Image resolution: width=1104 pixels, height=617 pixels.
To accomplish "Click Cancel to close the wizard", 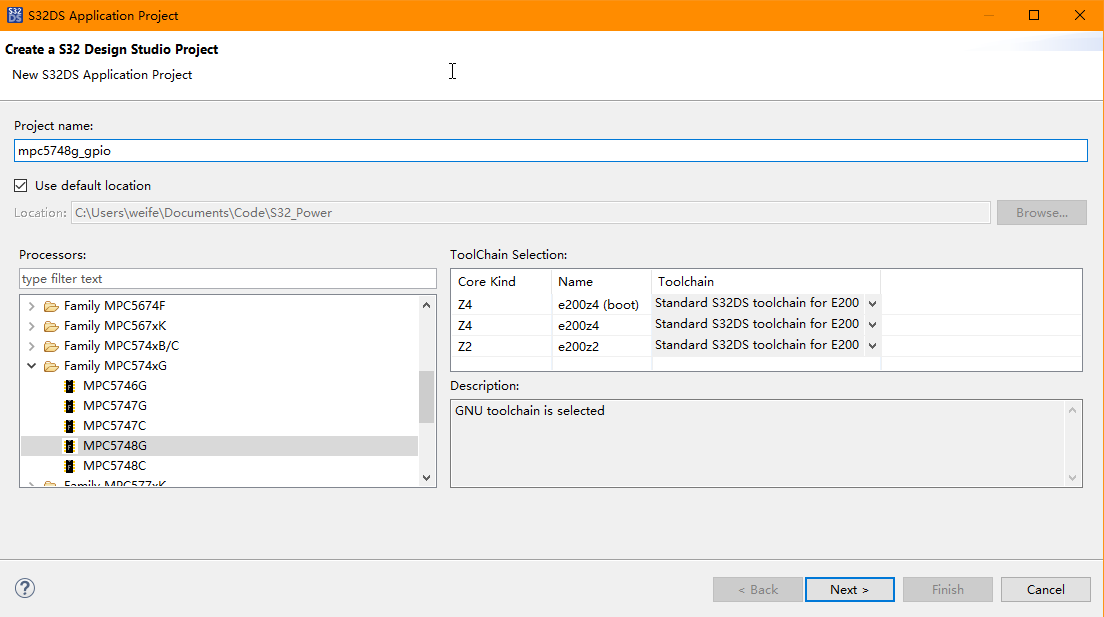I will (x=1045, y=589).
